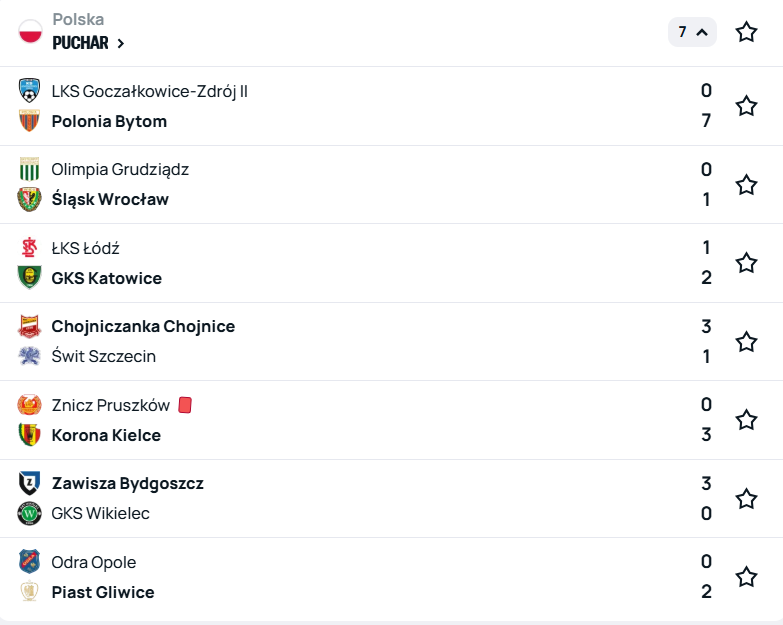Image resolution: width=783 pixels, height=625 pixels.
Task: Click the Chojniczanka Chojnice score of 3
Action: click(x=706, y=326)
